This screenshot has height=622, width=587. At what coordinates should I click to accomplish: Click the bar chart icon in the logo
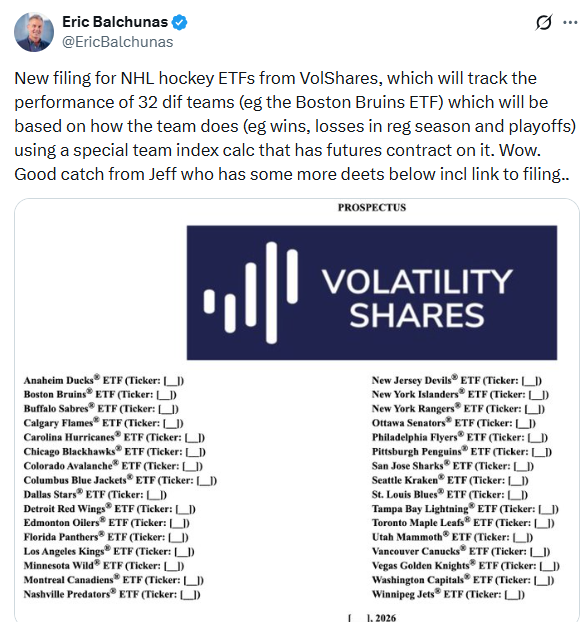point(251,293)
